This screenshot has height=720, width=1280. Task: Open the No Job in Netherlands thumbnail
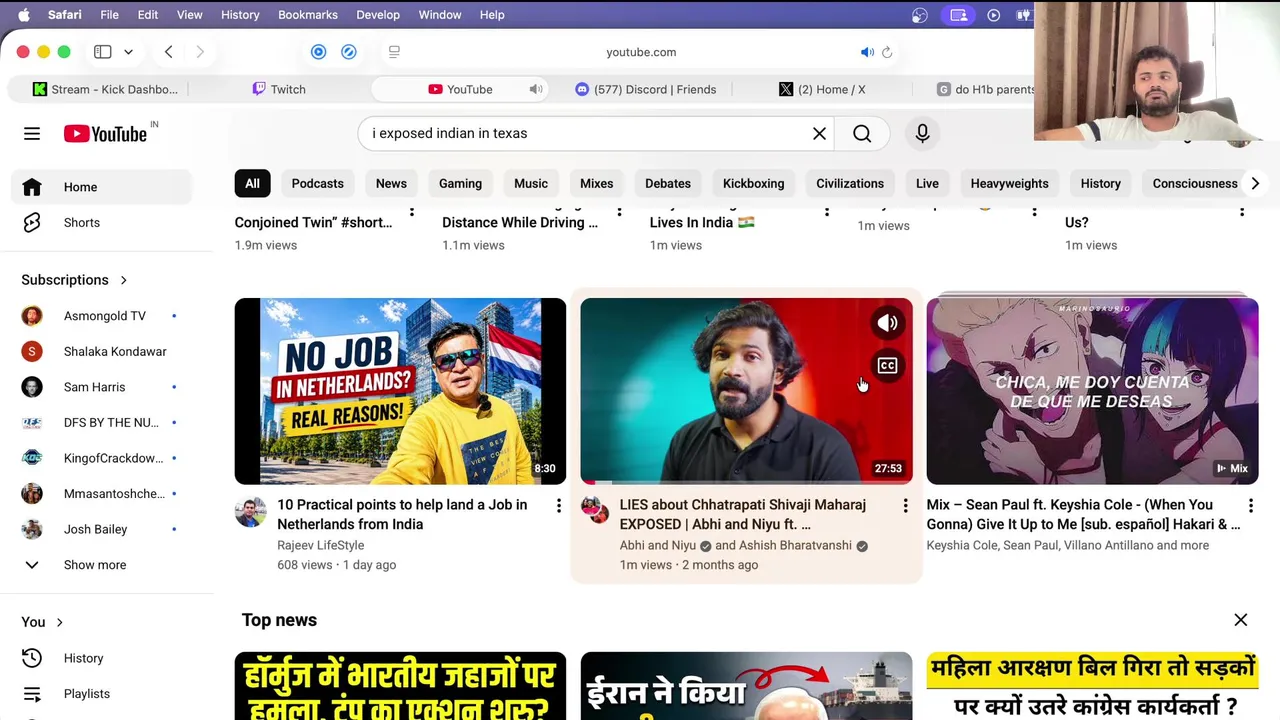[x=400, y=391]
